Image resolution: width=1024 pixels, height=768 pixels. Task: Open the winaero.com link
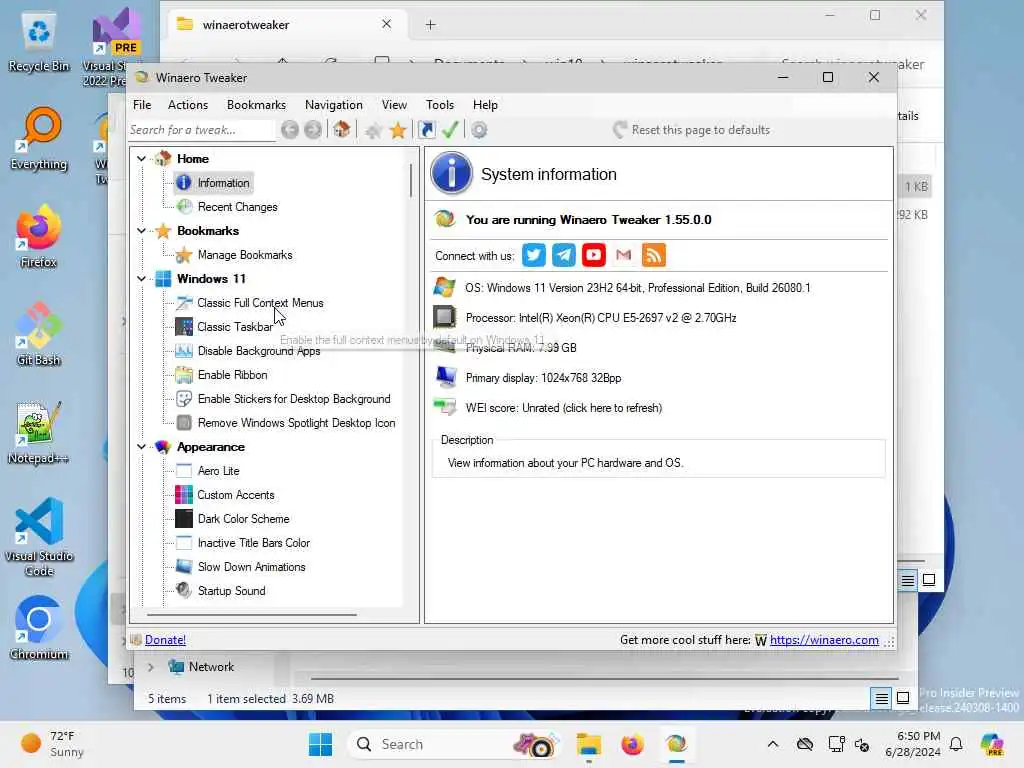click(x=824, y=640)
